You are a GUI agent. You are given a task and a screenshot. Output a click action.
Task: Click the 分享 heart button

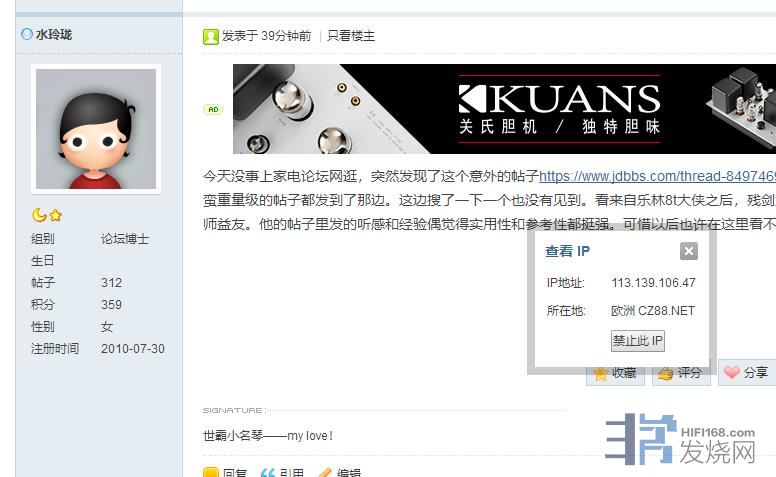coord(747,372)
